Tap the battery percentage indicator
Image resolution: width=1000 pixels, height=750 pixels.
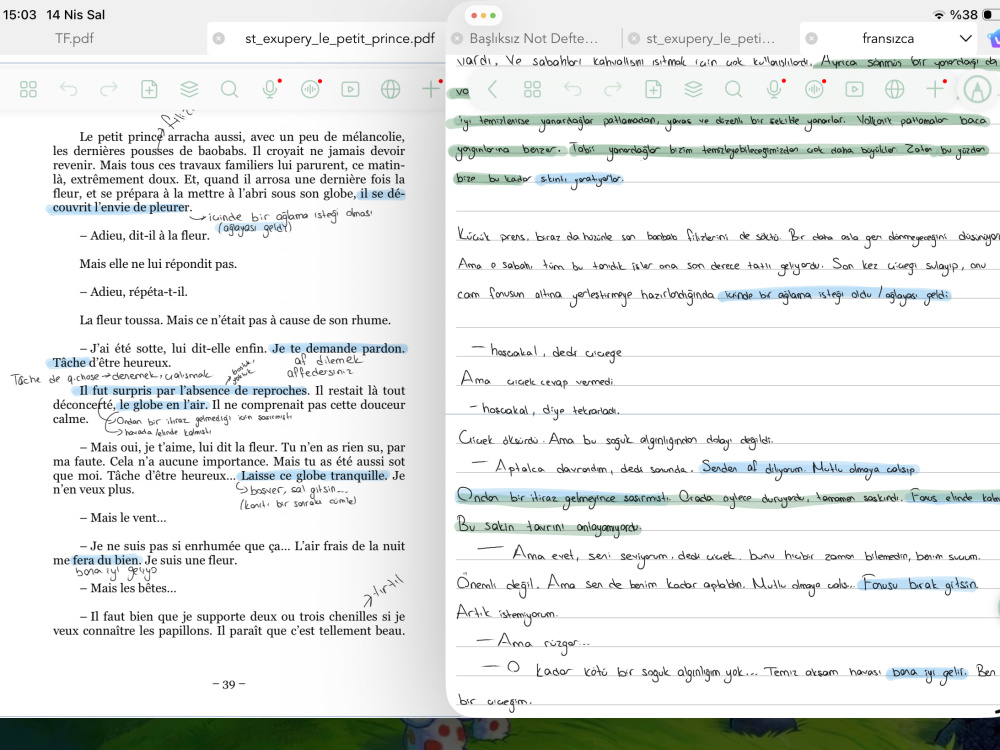(963, 14)
